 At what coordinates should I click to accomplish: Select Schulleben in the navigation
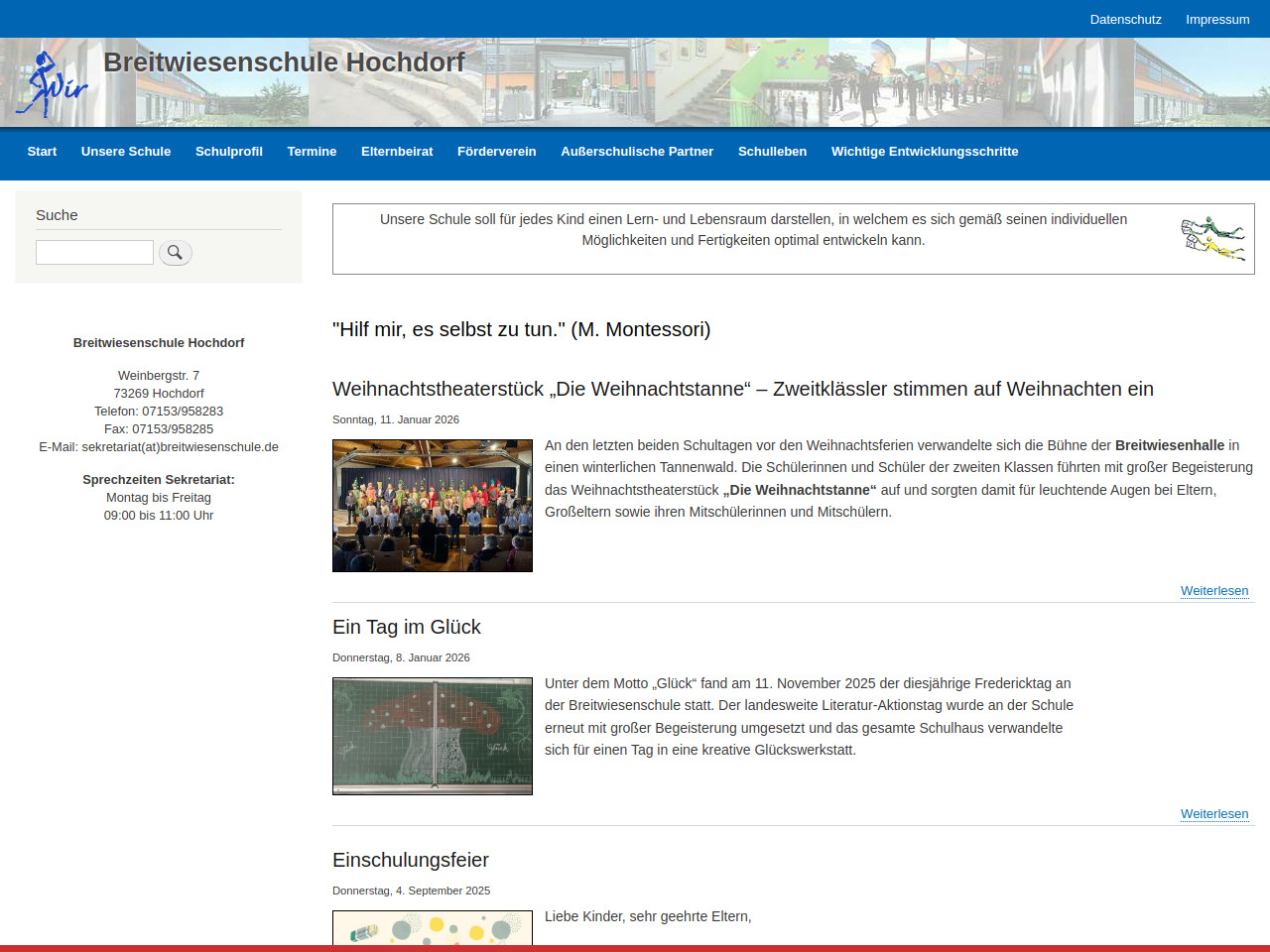[772, 152]
